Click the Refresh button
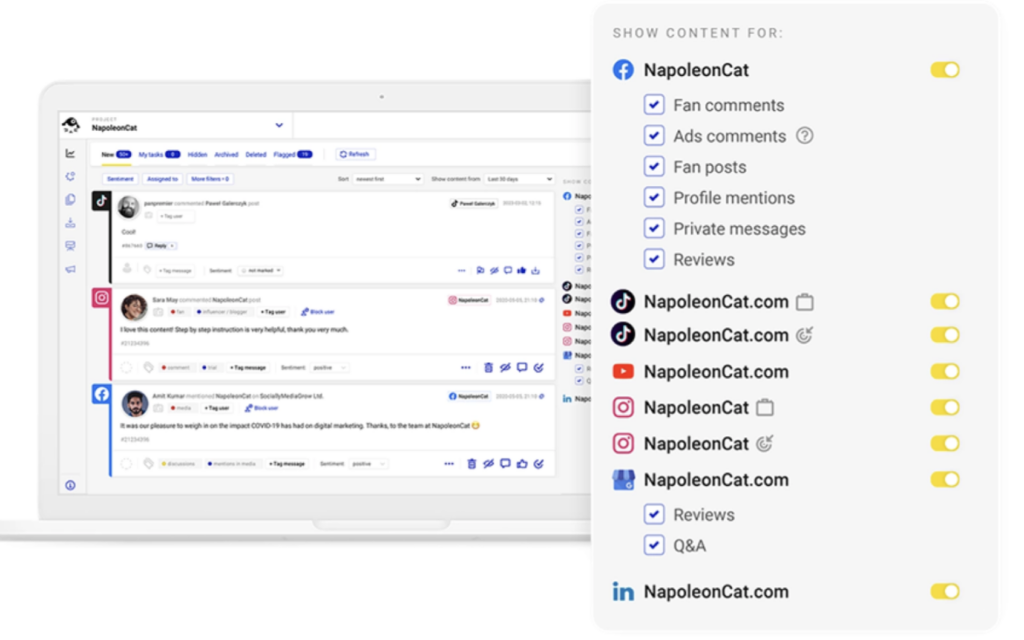 pyautogui.click(x=355, y=154)
